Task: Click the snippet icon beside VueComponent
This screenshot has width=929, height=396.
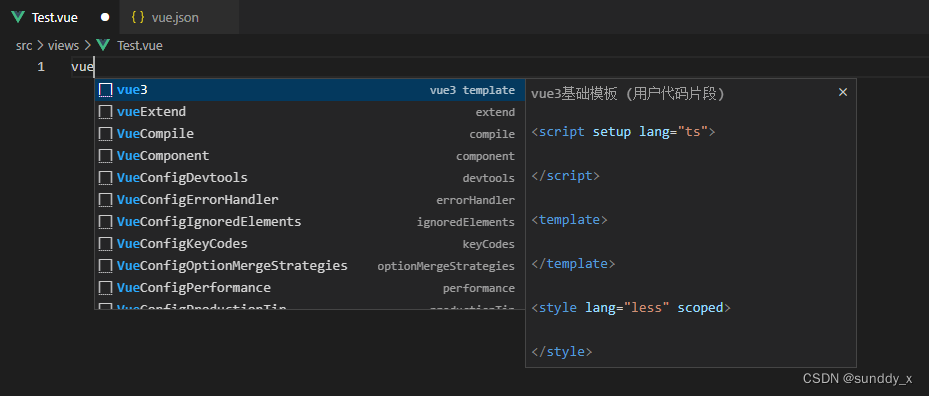Action: [x=105, y=156]
